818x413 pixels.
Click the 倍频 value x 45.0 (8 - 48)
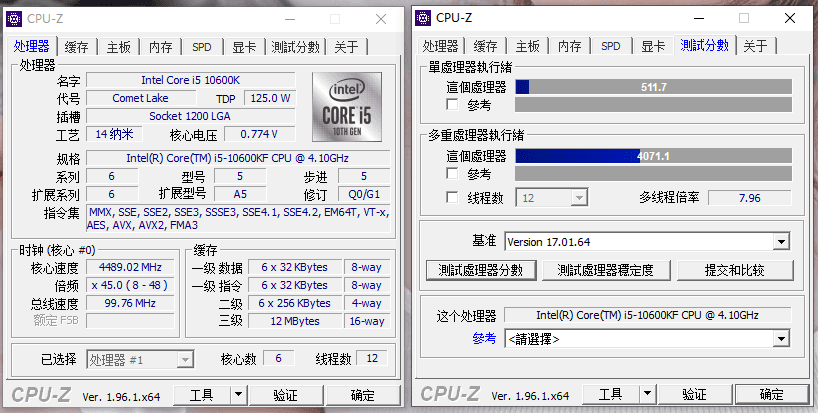coord(130,285)
